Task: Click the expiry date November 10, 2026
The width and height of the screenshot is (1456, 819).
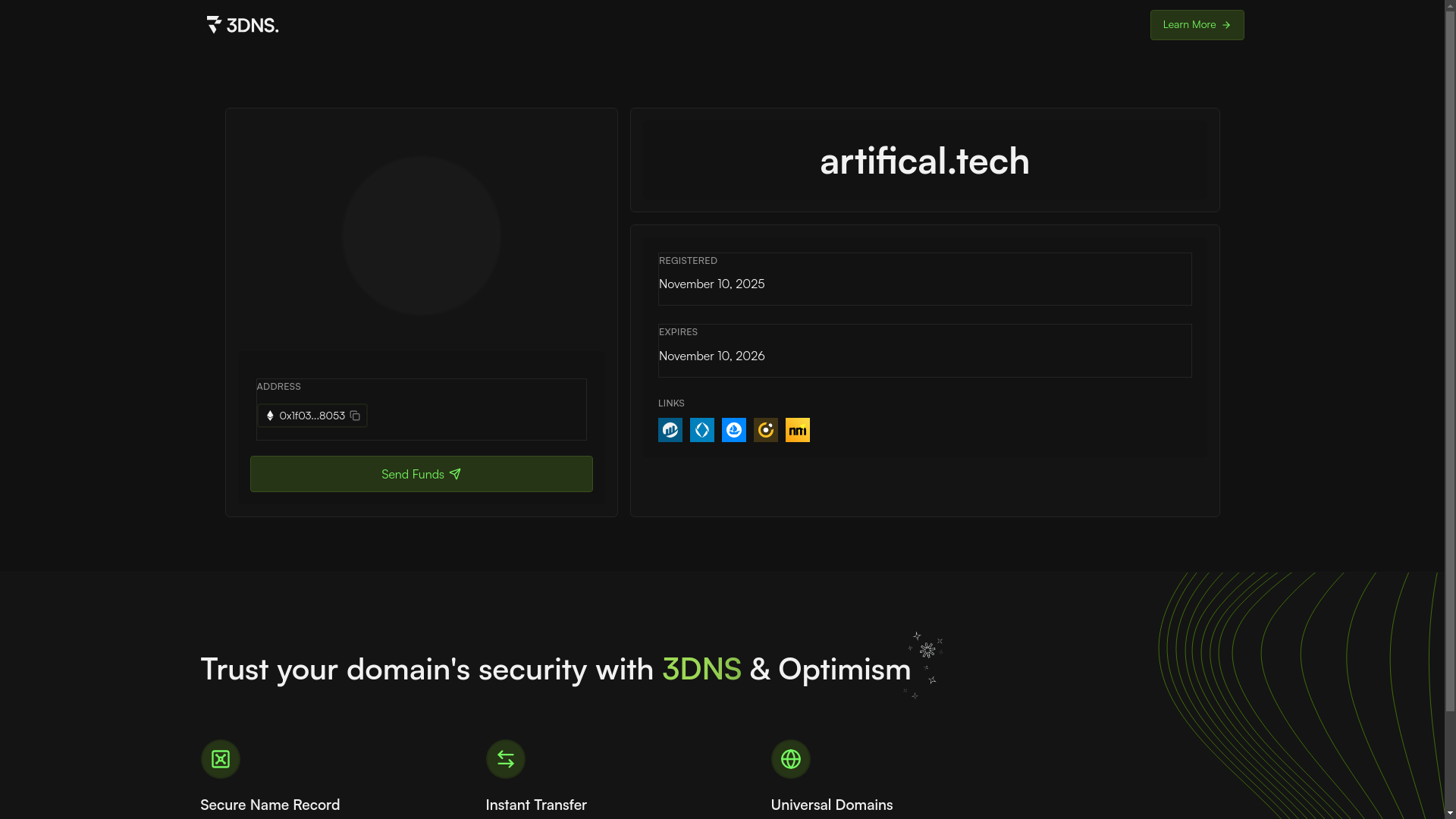Action: click(x=711, y=356)
